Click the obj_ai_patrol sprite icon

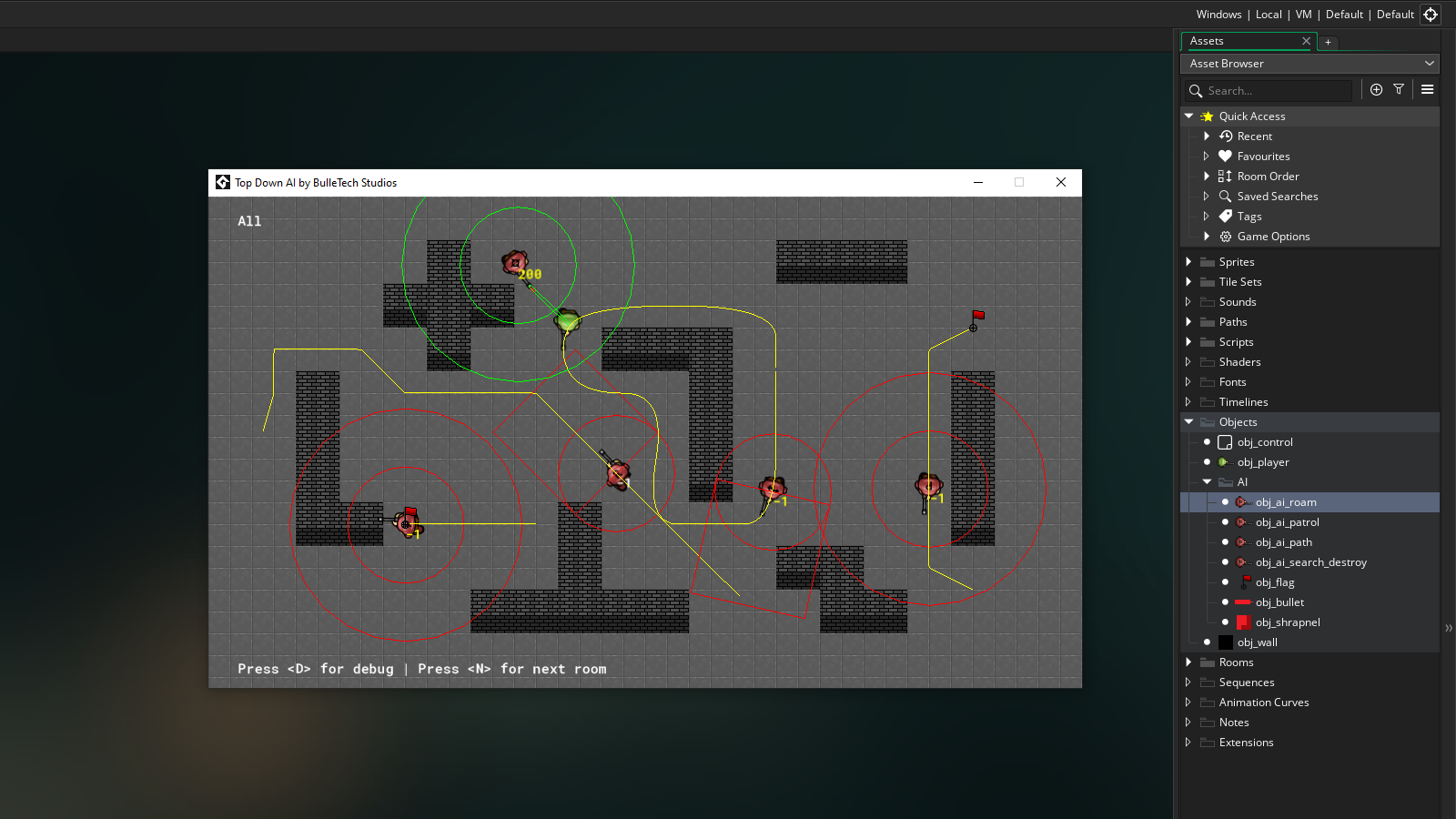[x=1242, y=522]
